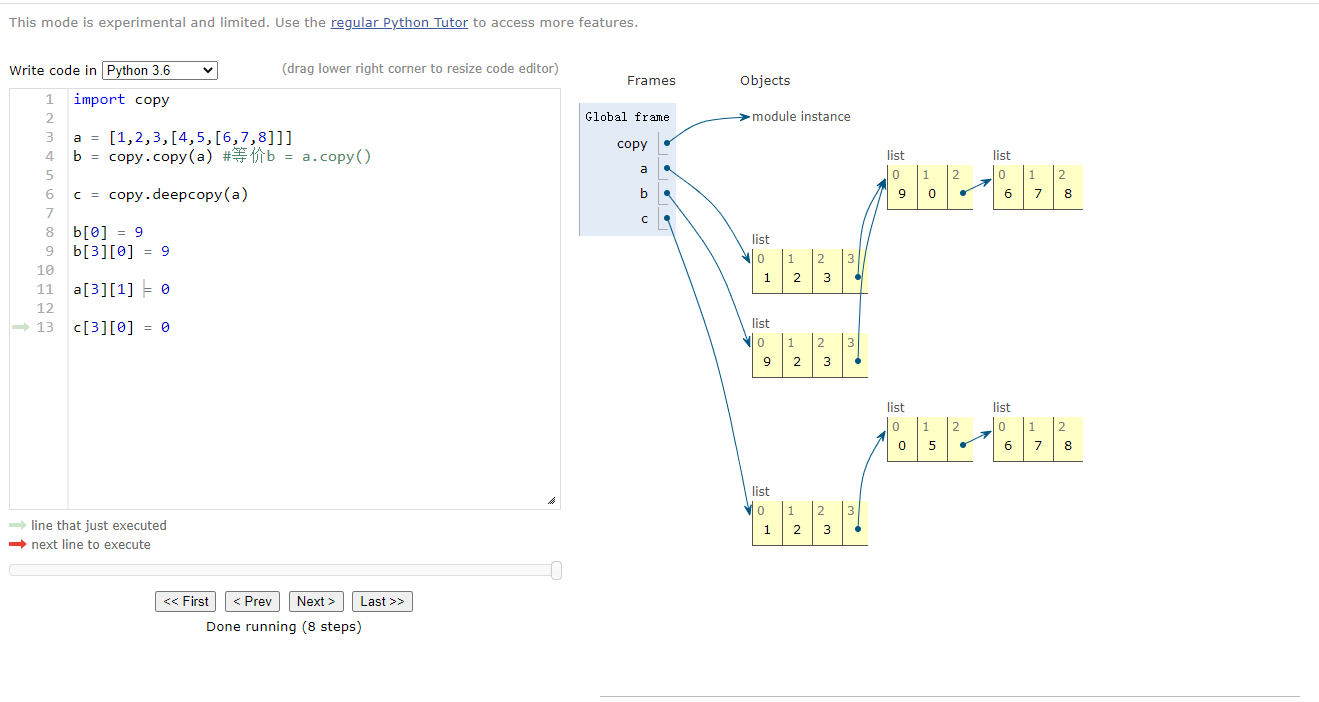Jump to end with Last >> button

point(382,601)
